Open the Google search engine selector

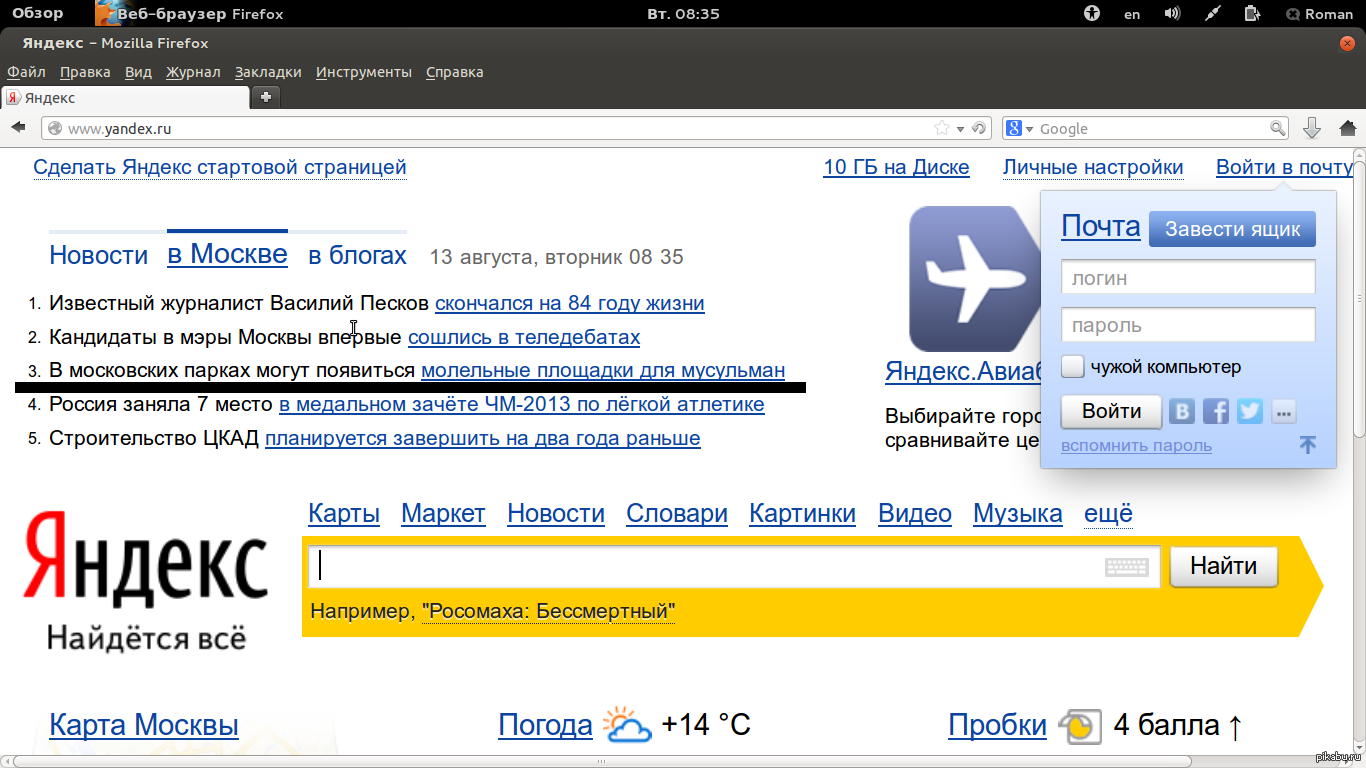tap(1019, 128)
